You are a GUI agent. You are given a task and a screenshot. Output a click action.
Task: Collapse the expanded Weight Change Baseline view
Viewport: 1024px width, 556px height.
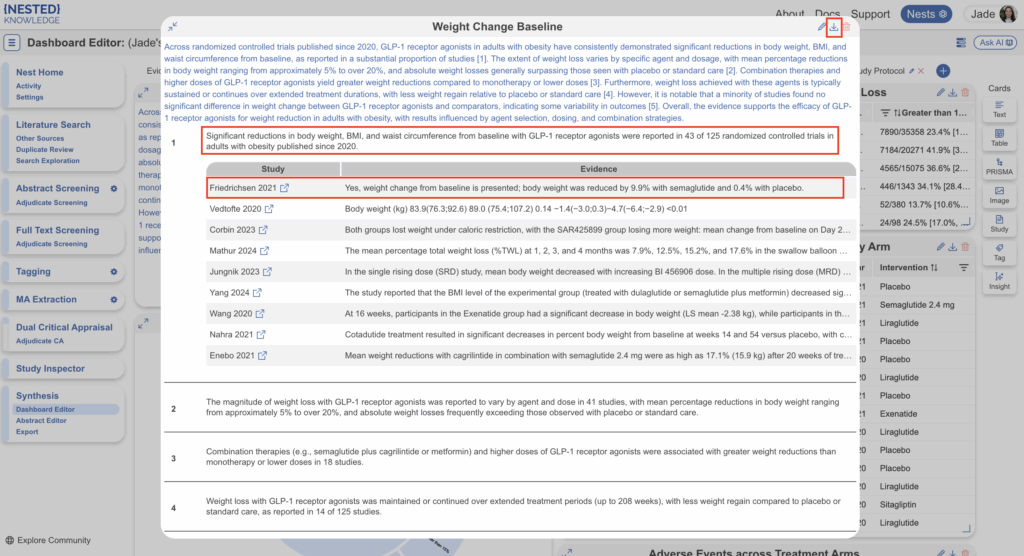pos(173,27)
